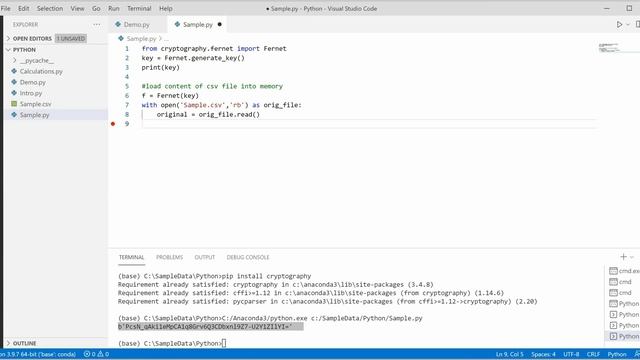Click line number 5 in gutter
Image resolution: width=640 pixels, height=360 pixels.
[x=127, y=86]
